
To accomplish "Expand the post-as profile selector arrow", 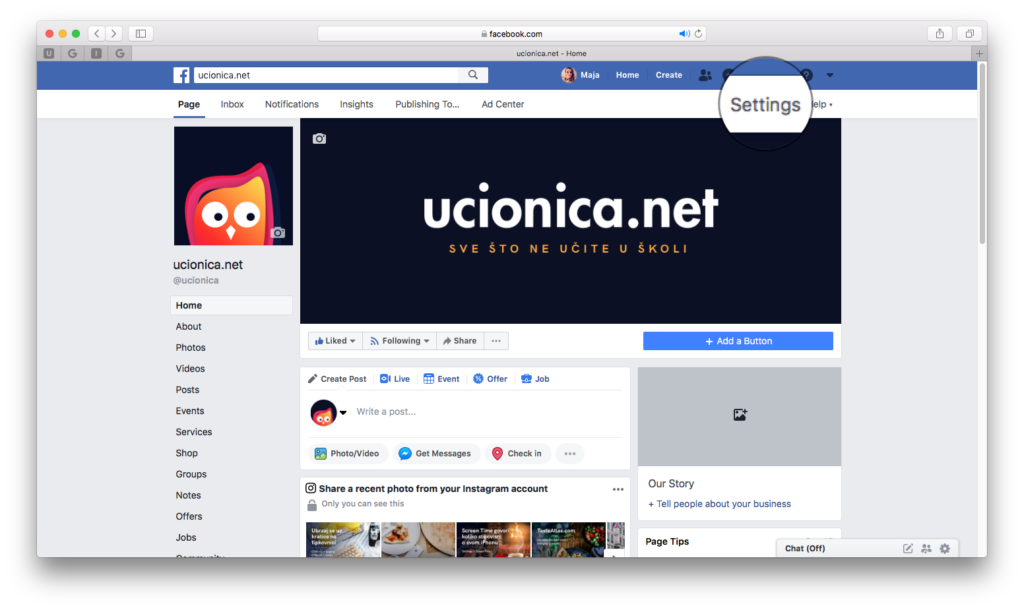I will point(343,412).
